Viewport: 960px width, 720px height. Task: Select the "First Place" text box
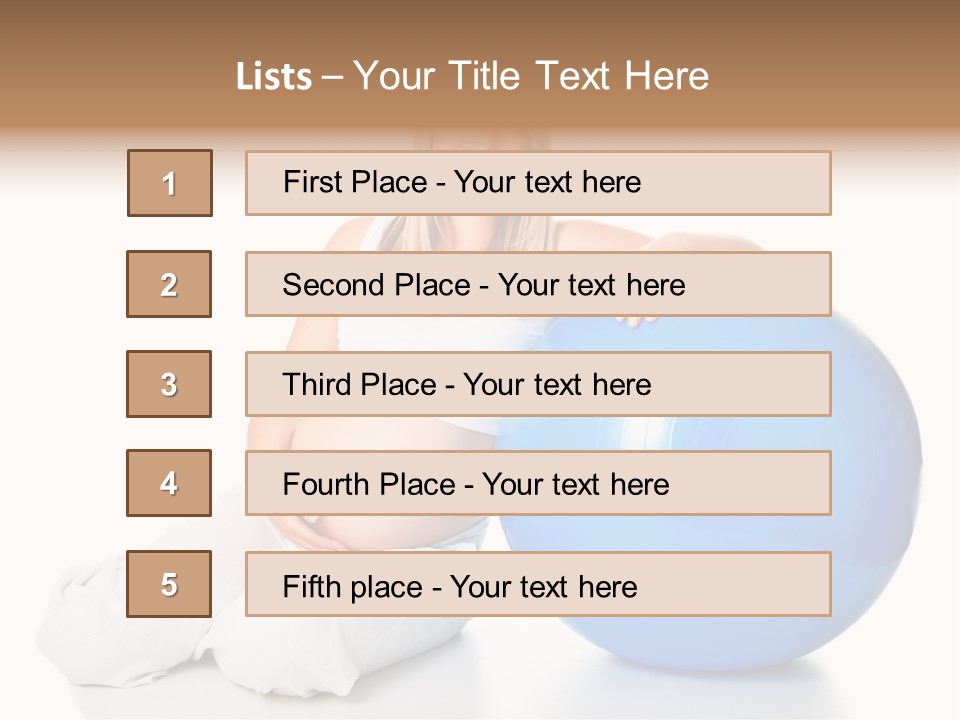tap(538, 183)
